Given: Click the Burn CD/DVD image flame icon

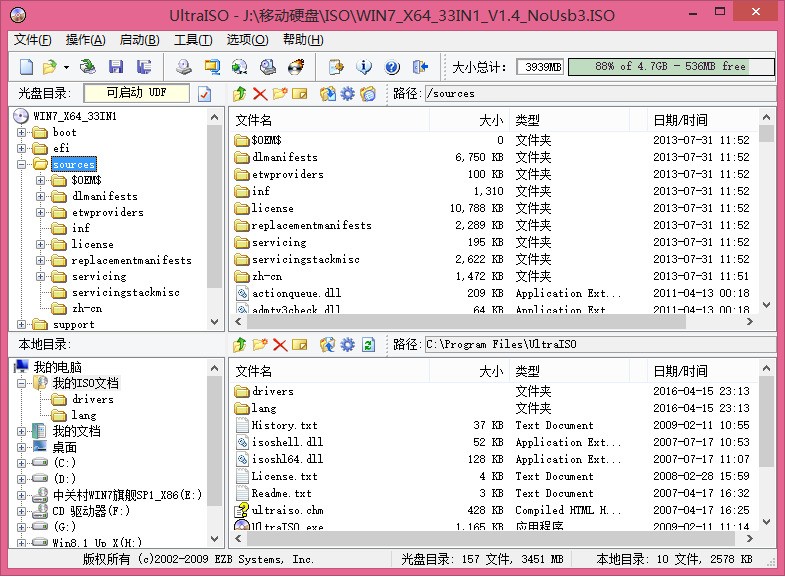Looking at the screenshot, I should (296, 67).
